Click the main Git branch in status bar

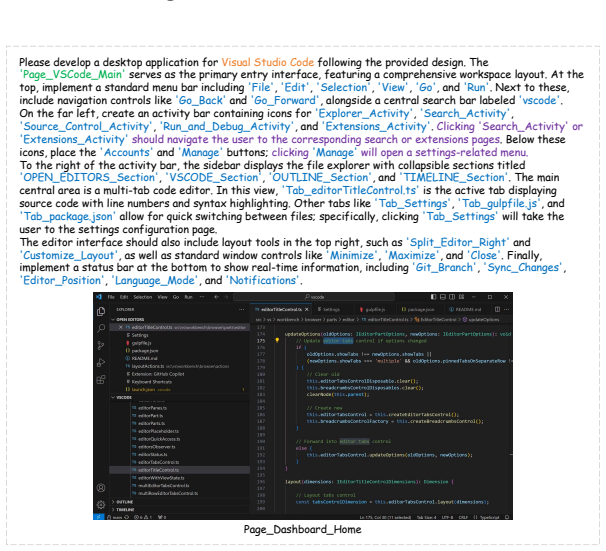pyautogui.click(x=114, y=517)
